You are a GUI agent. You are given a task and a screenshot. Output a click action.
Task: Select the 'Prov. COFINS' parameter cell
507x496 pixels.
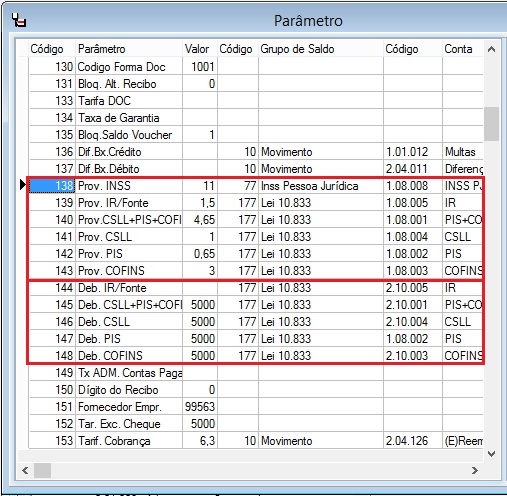[x=129, y=271]
